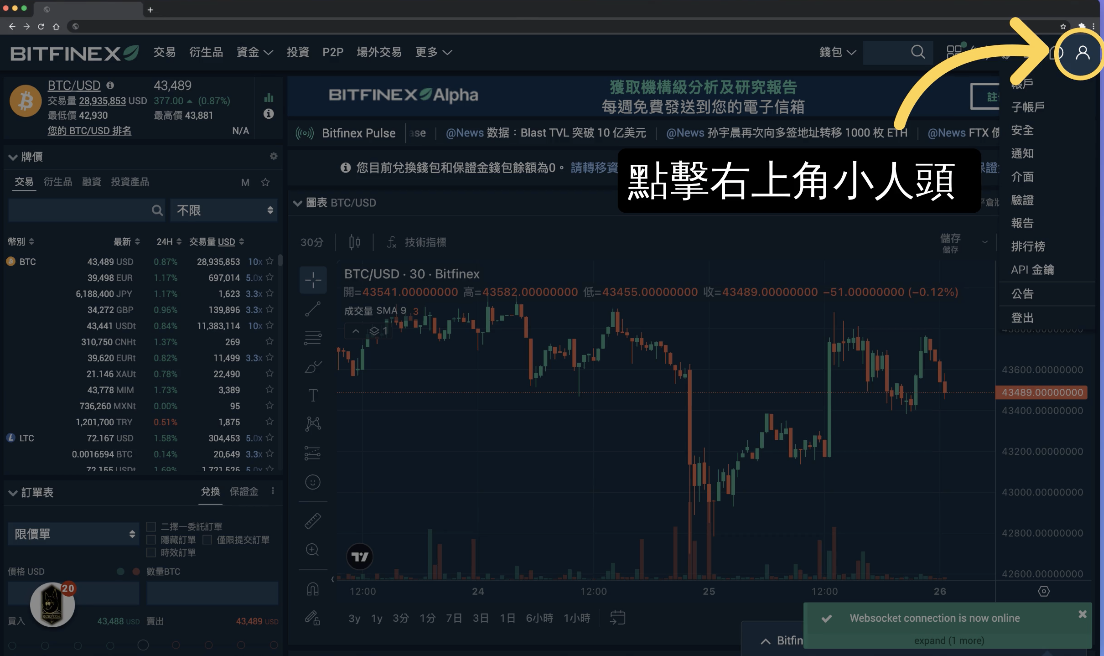
Task: Toggle the M margin filter in tickers
Action: [x=245, y=182]
